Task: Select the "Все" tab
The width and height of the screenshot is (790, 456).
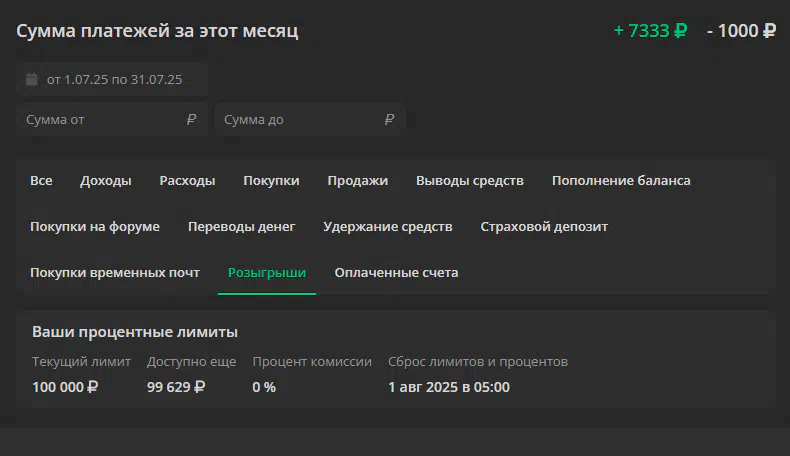Action: point(41,180)
